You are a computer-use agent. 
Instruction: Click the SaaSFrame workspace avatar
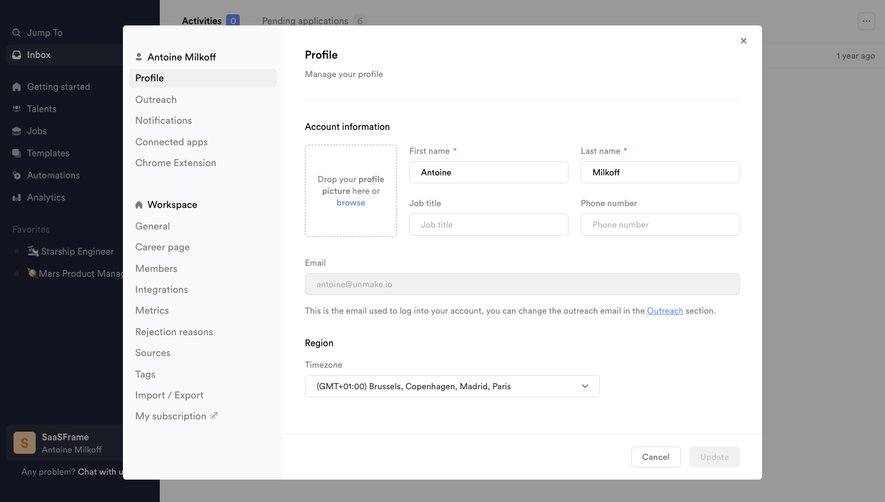[24, 443]
